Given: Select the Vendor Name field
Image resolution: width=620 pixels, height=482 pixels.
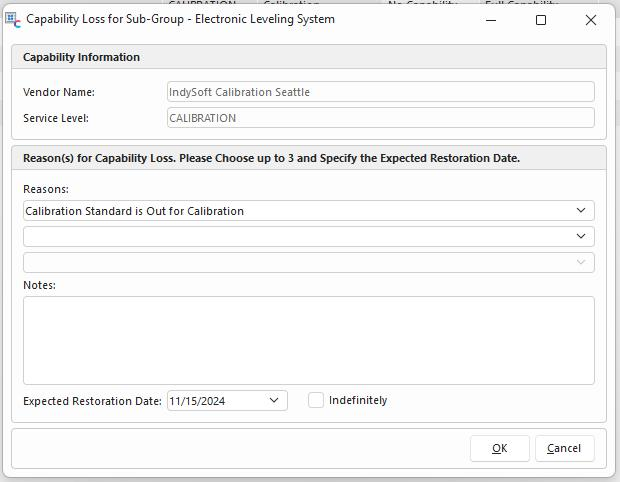Looking at the screenshot, I should click(x=380, y=92).
